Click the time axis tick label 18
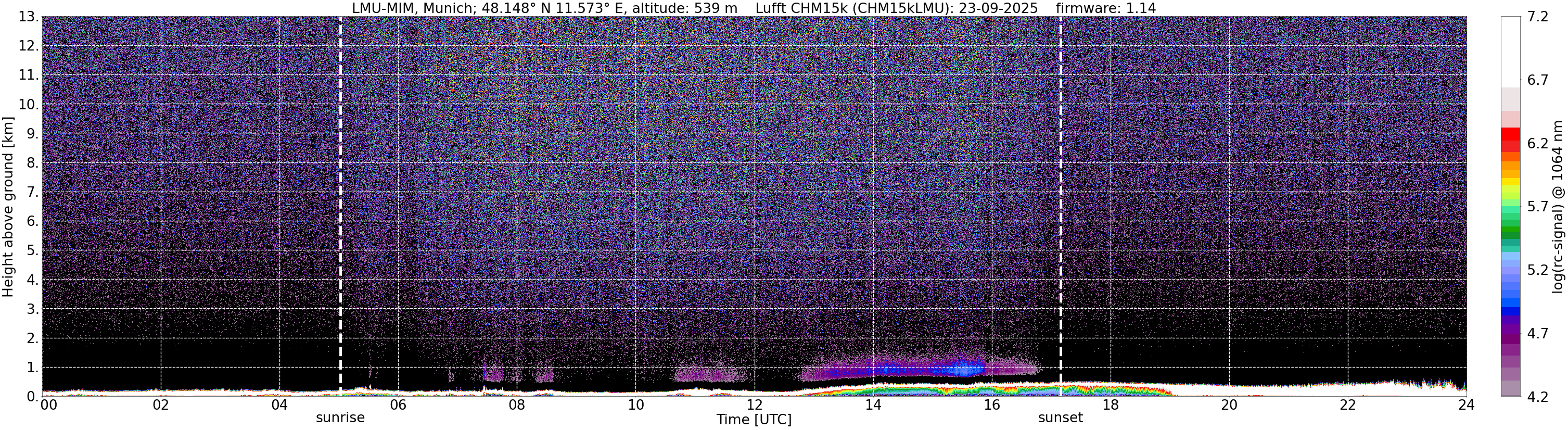The height and width of the screenshot is (430, 1568). [1110, 406]
